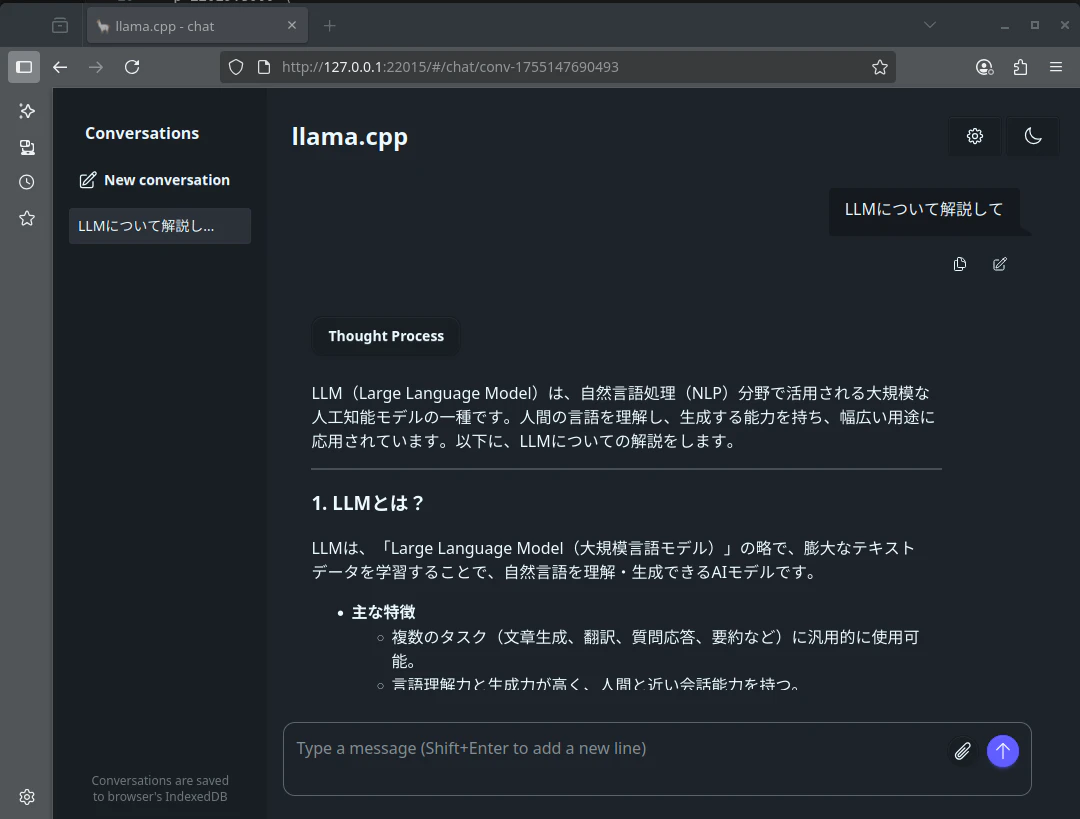Open the Firefox account icon
The height and width of the screenshot is (819, 1080).
tap(984, 67)
